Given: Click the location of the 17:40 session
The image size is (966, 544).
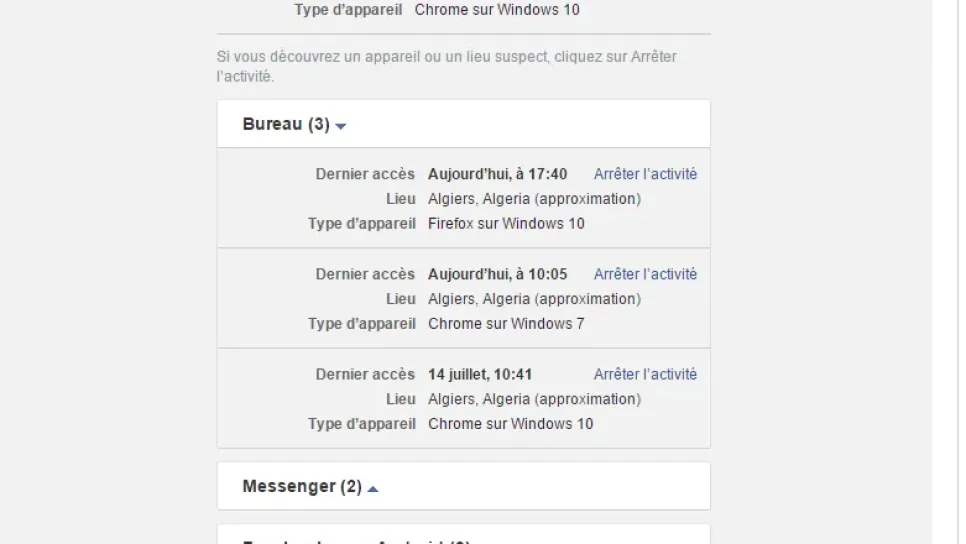Looking at the screenshot, I should pos(534,198).
